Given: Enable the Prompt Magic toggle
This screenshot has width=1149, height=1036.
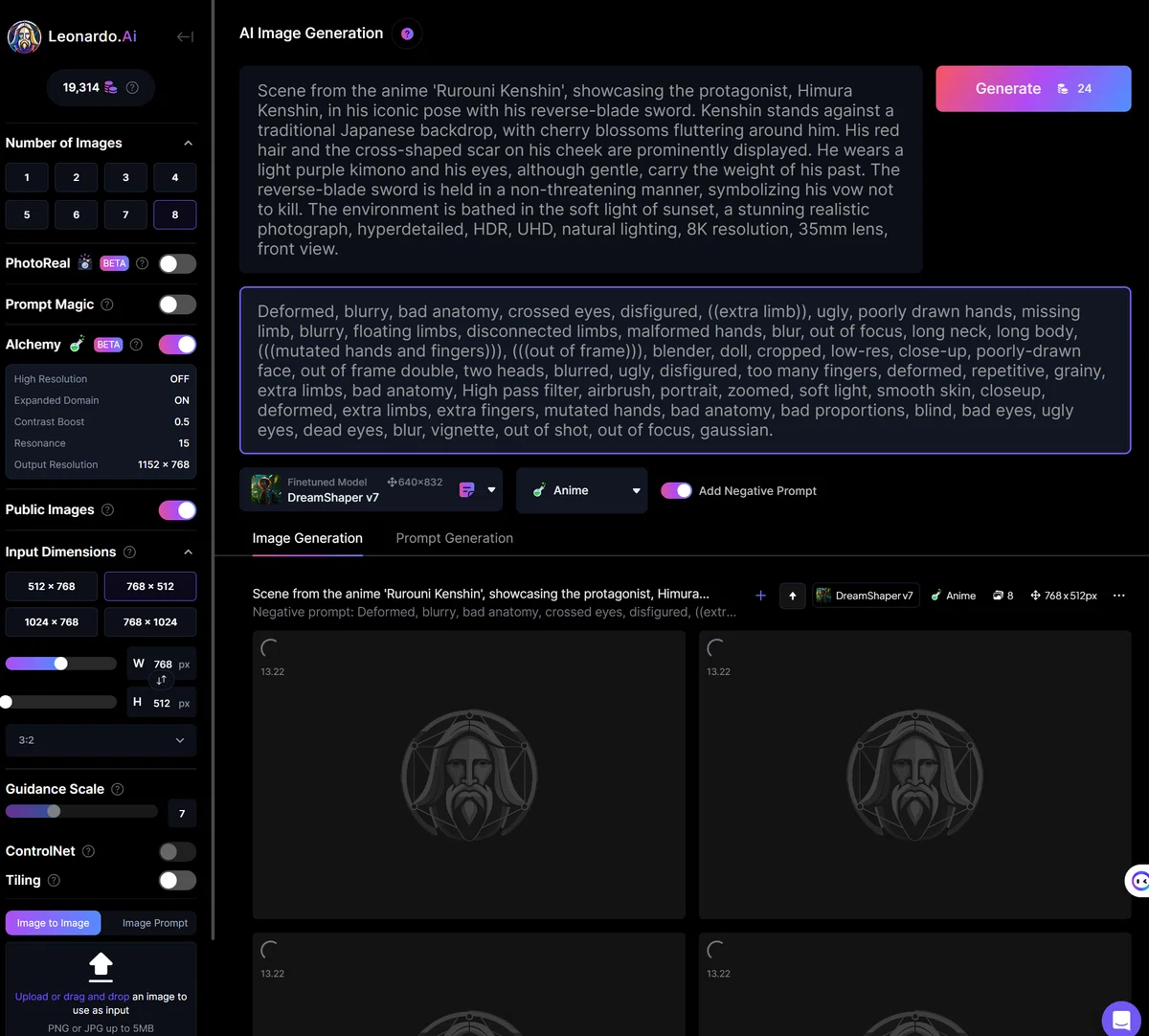Looking at the screenshot, I should tap(177, 304).
